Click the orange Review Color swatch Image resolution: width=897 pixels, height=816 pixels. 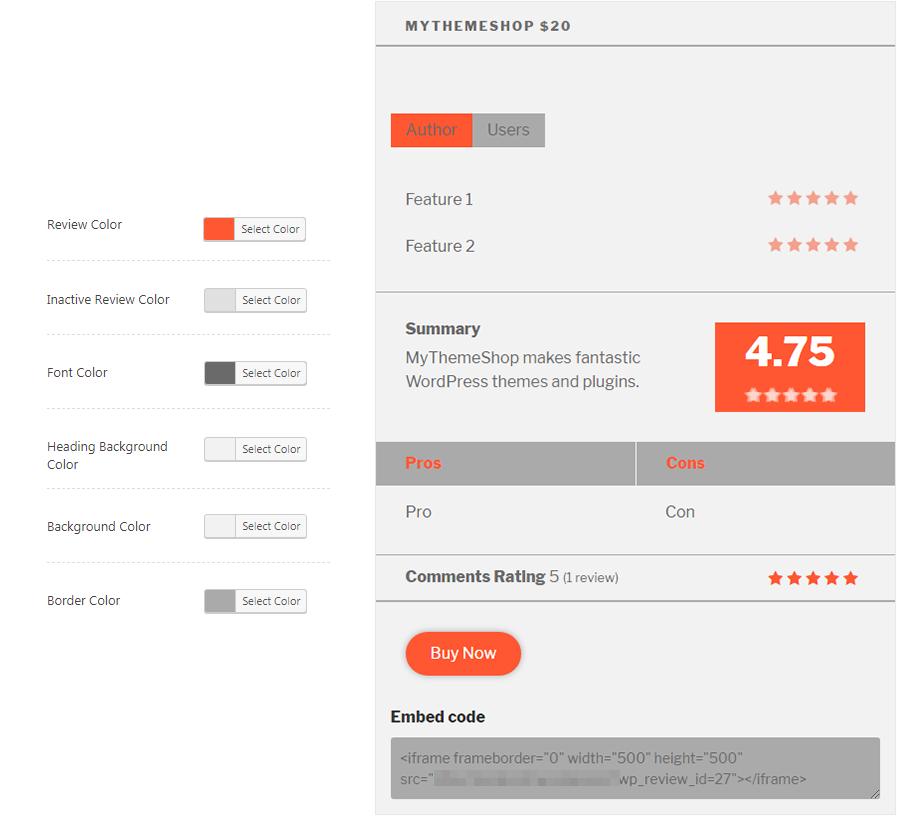pyautogui.click(x=219, y=229)
